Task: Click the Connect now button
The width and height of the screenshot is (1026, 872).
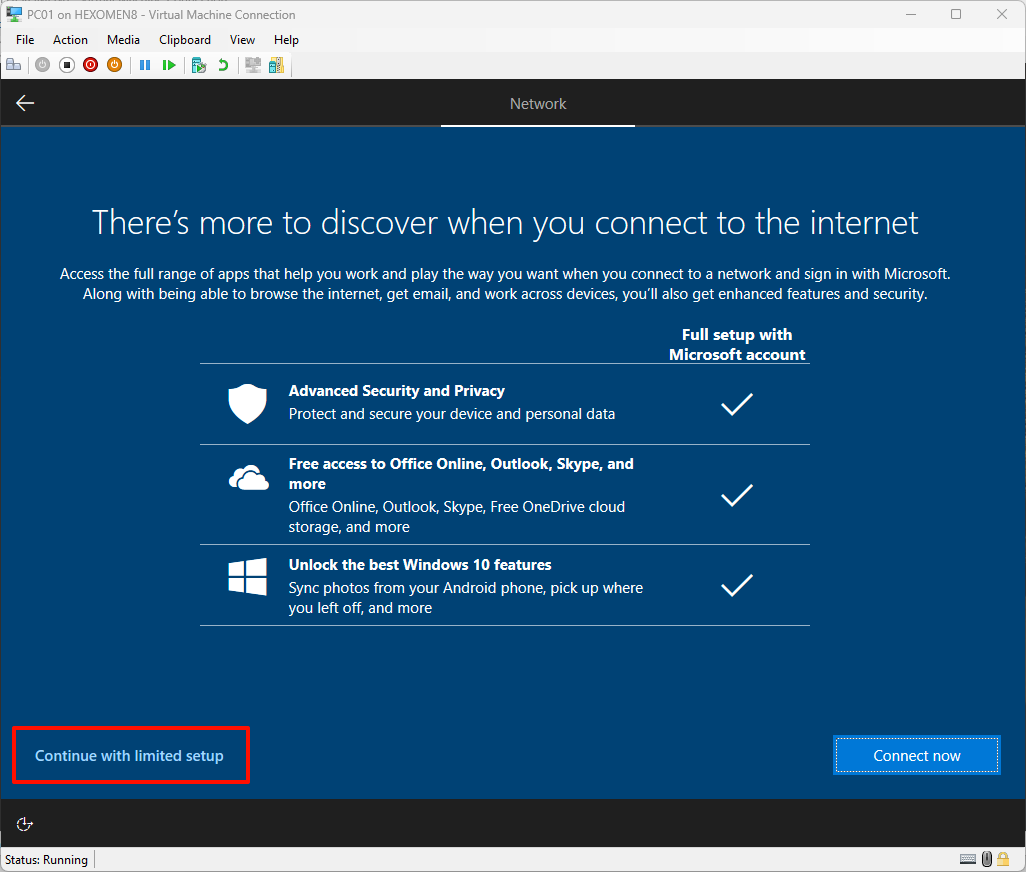Action: point(917,756)
